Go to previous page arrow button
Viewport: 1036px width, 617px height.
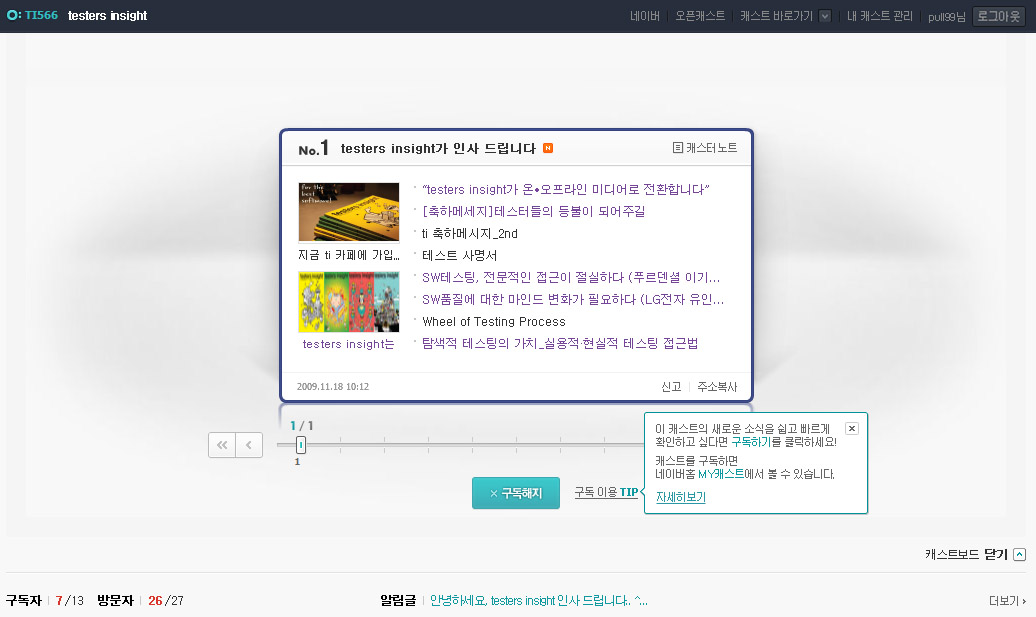[249, 445]
